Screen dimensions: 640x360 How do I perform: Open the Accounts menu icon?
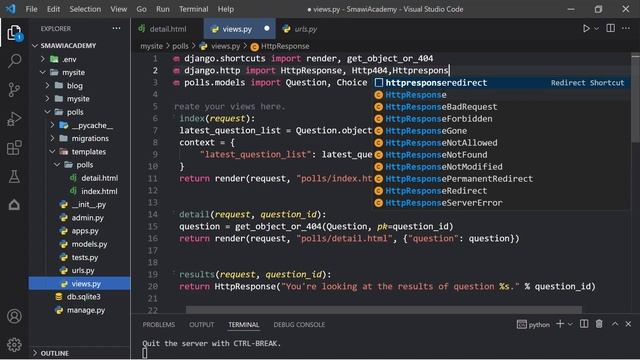pos(14,316)
